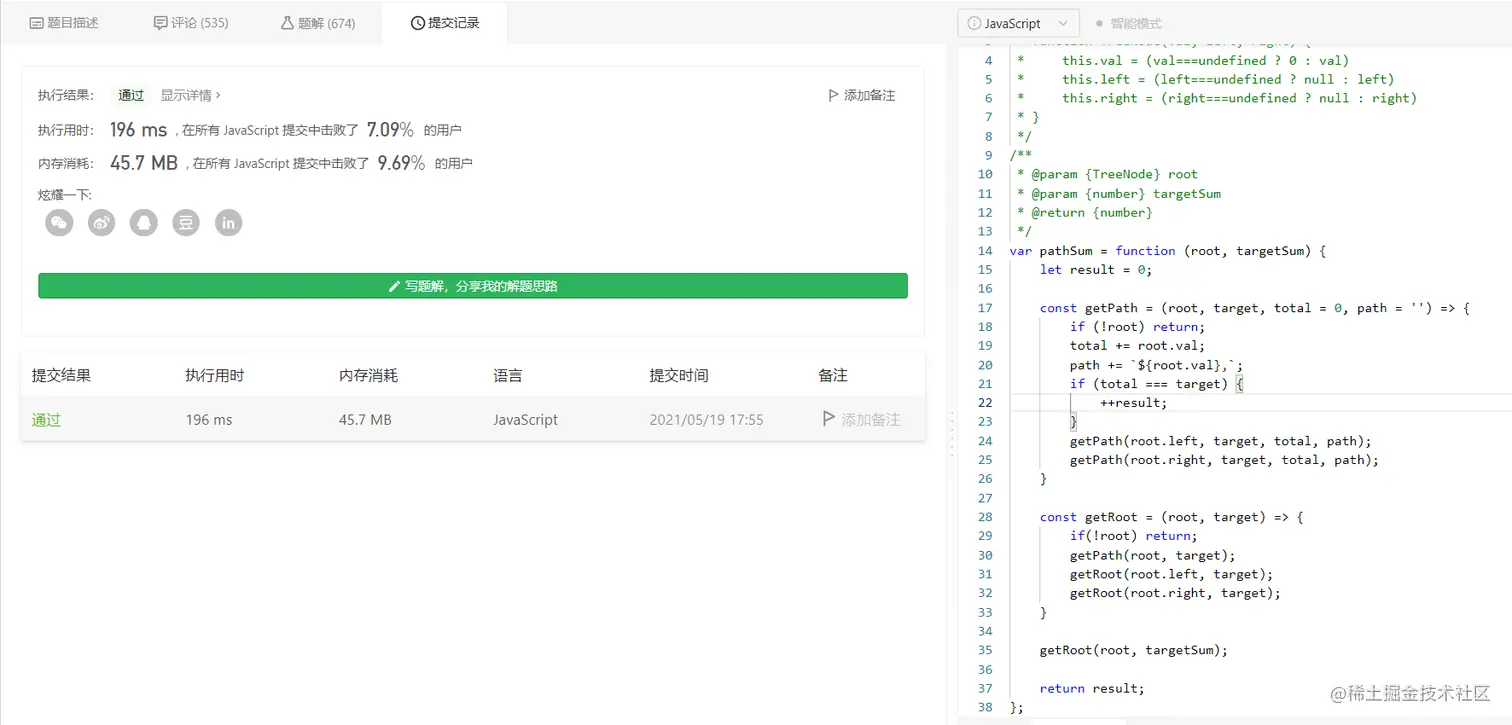Click 'getPath(root.left, target, total, path);' line
Screen dimensions: 1512x725
1221,441
